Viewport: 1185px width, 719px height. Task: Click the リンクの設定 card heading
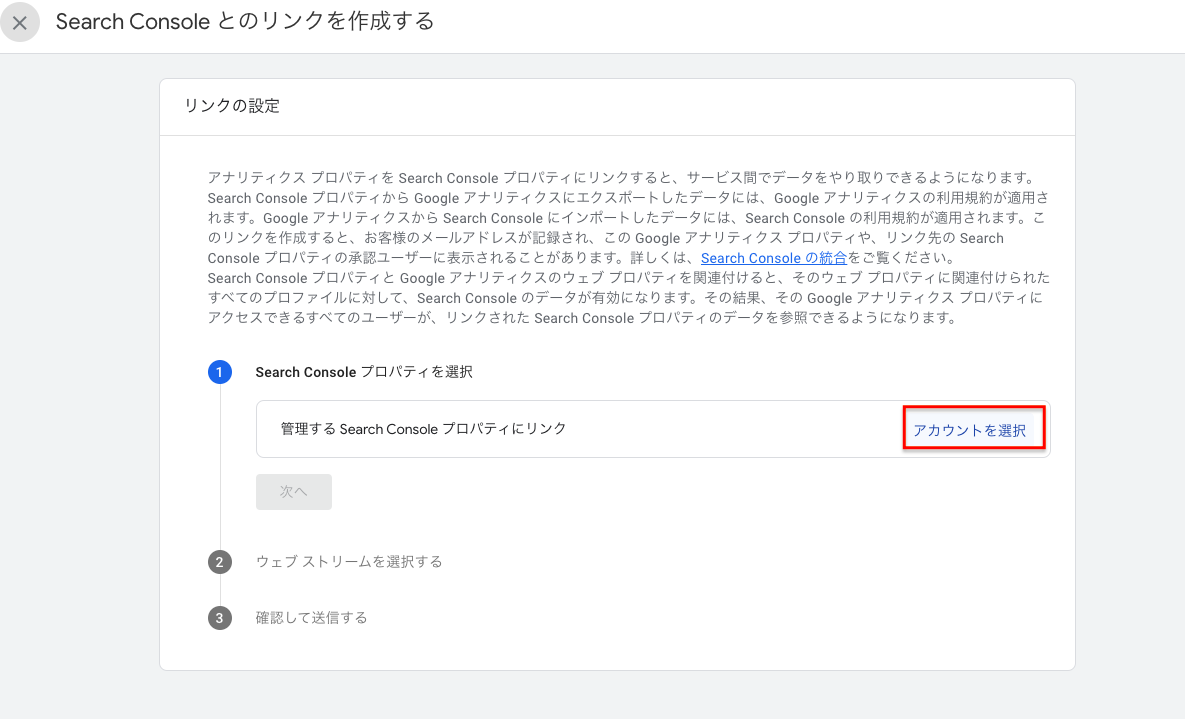coord(232,106)
